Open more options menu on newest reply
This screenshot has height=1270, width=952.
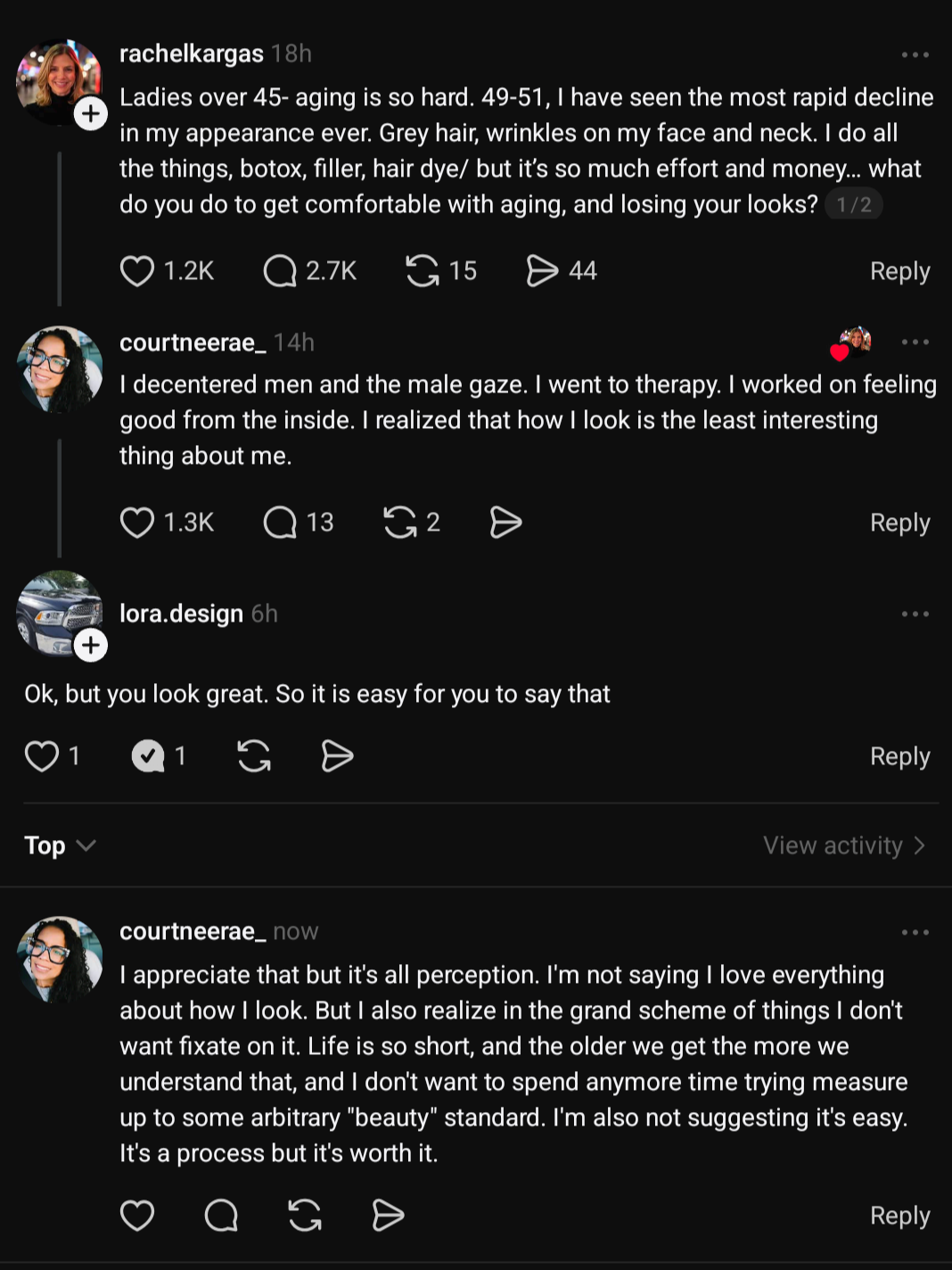(x=915, y=933)
